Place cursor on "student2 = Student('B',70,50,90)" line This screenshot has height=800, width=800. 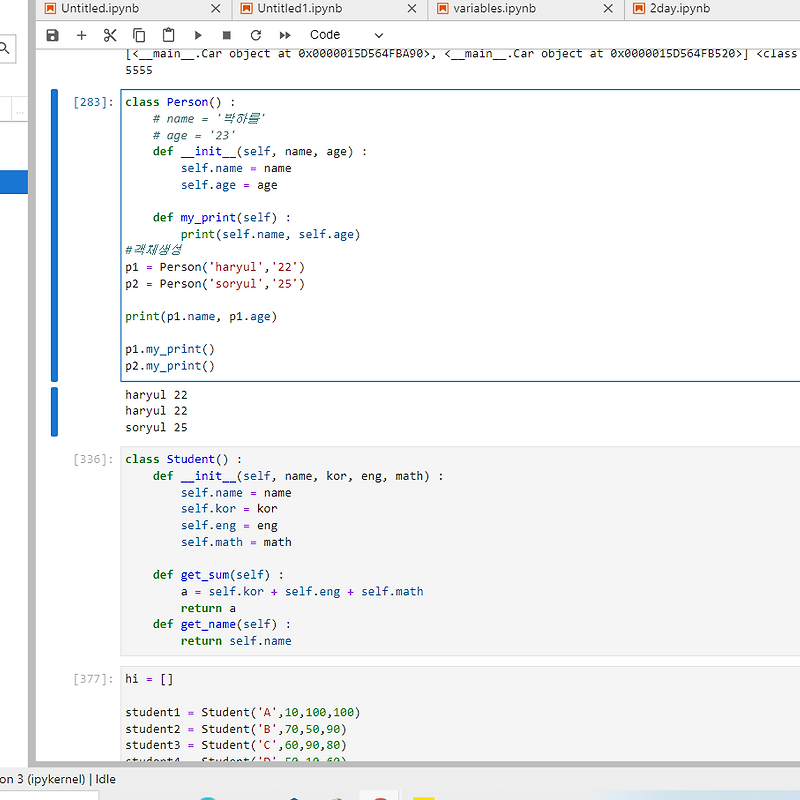[x=236, y=729]
